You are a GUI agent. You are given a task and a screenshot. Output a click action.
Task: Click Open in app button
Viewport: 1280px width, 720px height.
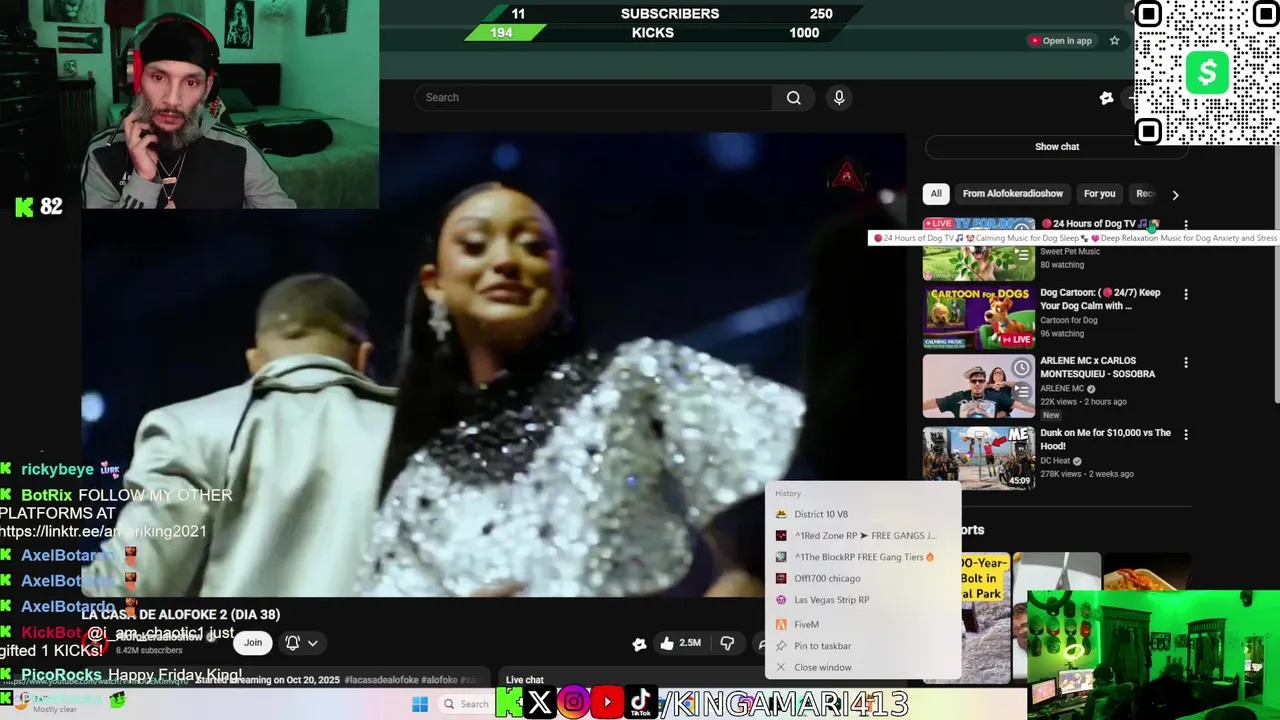tap(1061, 41)
